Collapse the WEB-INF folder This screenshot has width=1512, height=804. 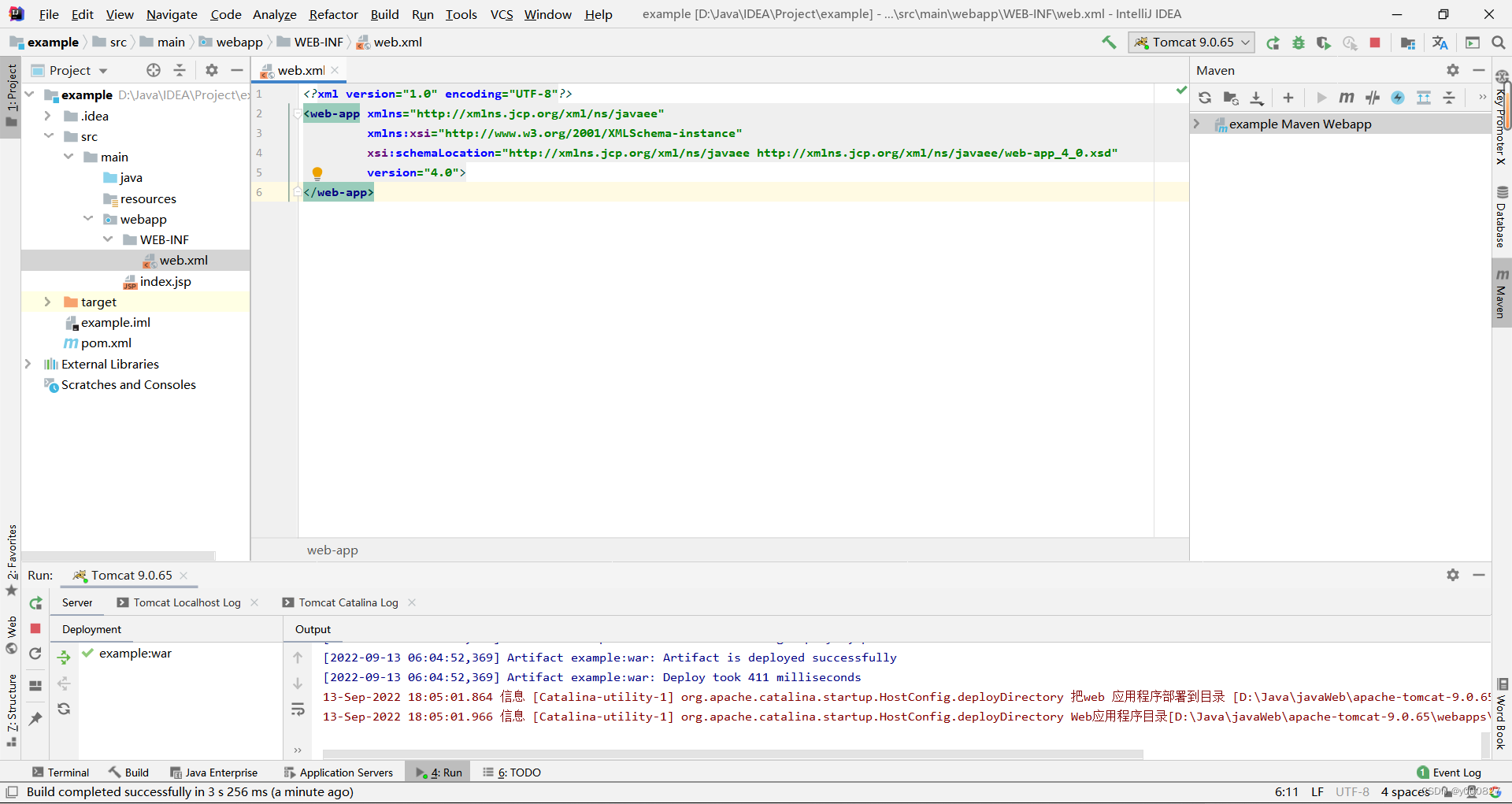(x=108, y=239)
